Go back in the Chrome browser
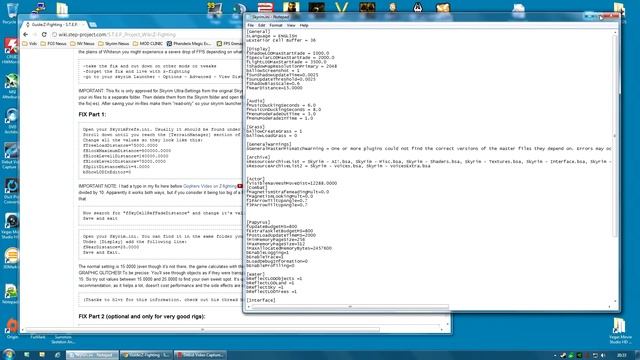 click(26, 35)
